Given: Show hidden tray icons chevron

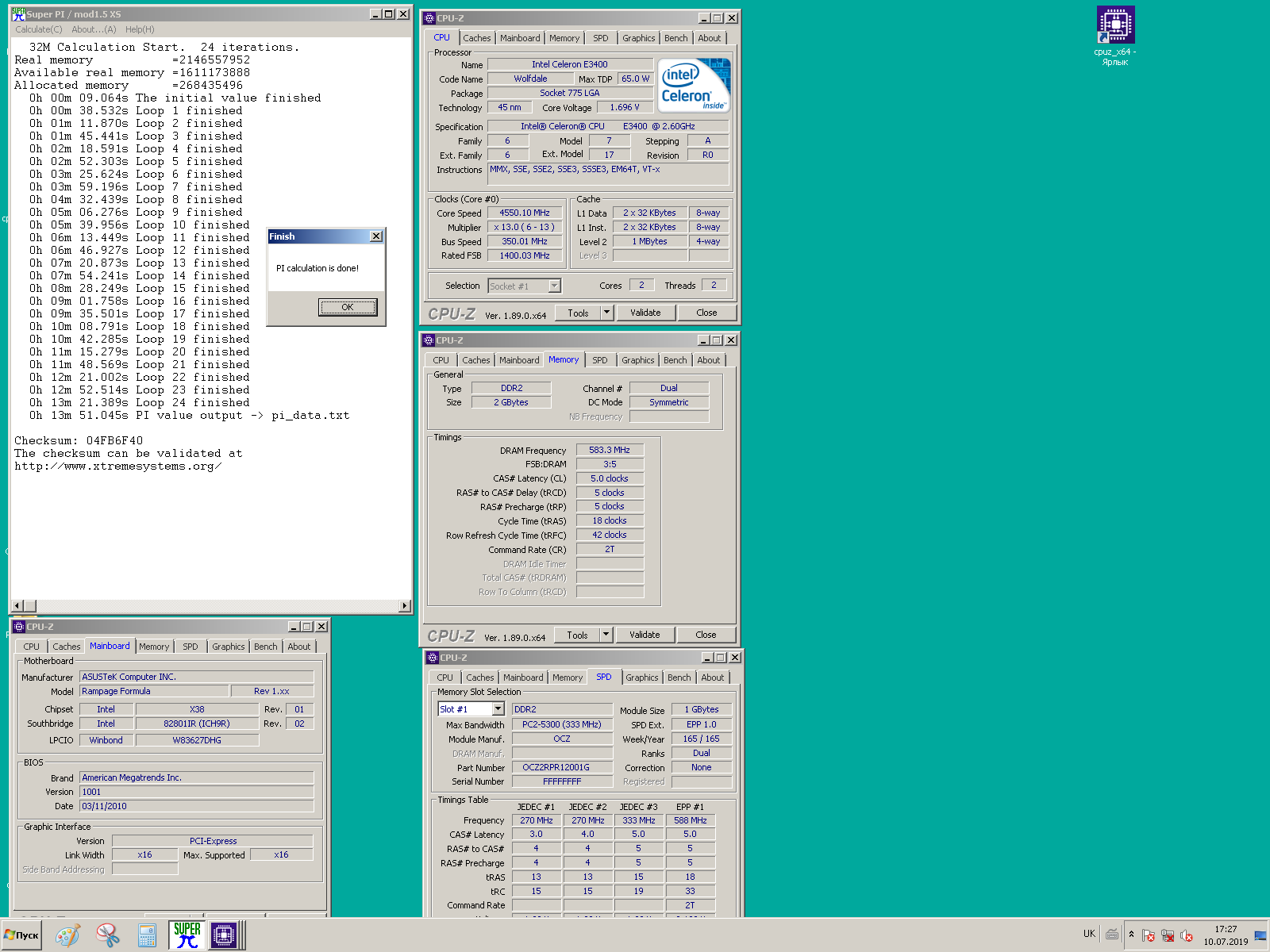Looking at the screenshot, I should 1131,935.
